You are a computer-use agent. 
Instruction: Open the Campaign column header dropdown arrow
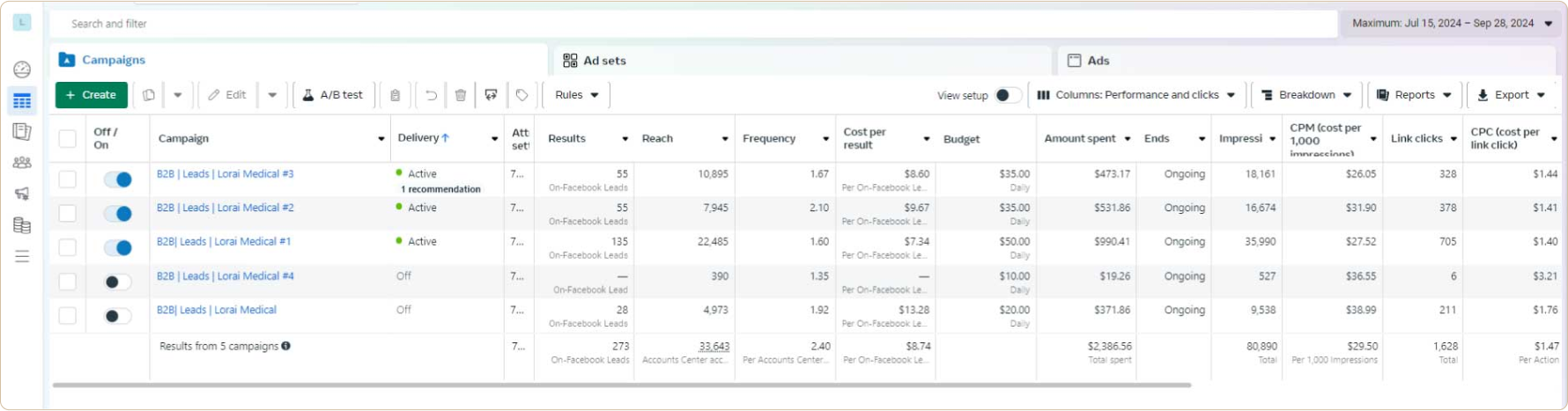(x=381, y=139)
